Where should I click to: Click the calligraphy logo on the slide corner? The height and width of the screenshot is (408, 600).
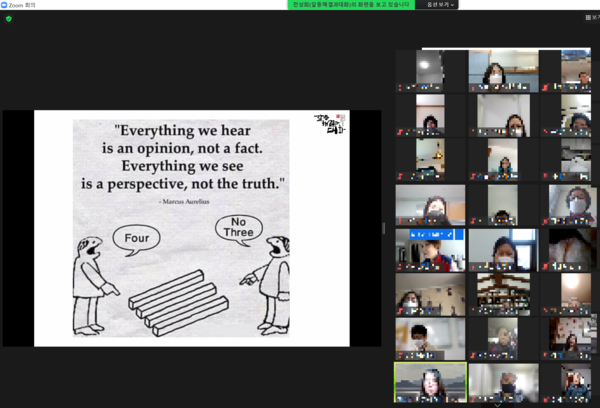pos(329,124)
